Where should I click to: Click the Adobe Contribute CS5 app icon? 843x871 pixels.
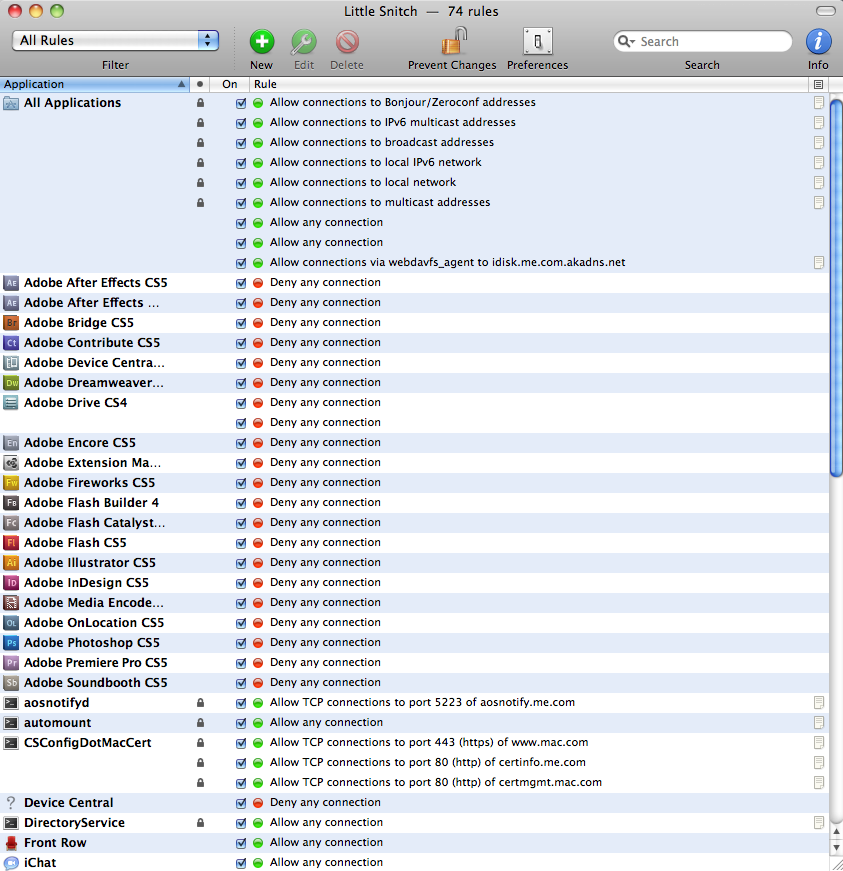[x=11, y=343]
